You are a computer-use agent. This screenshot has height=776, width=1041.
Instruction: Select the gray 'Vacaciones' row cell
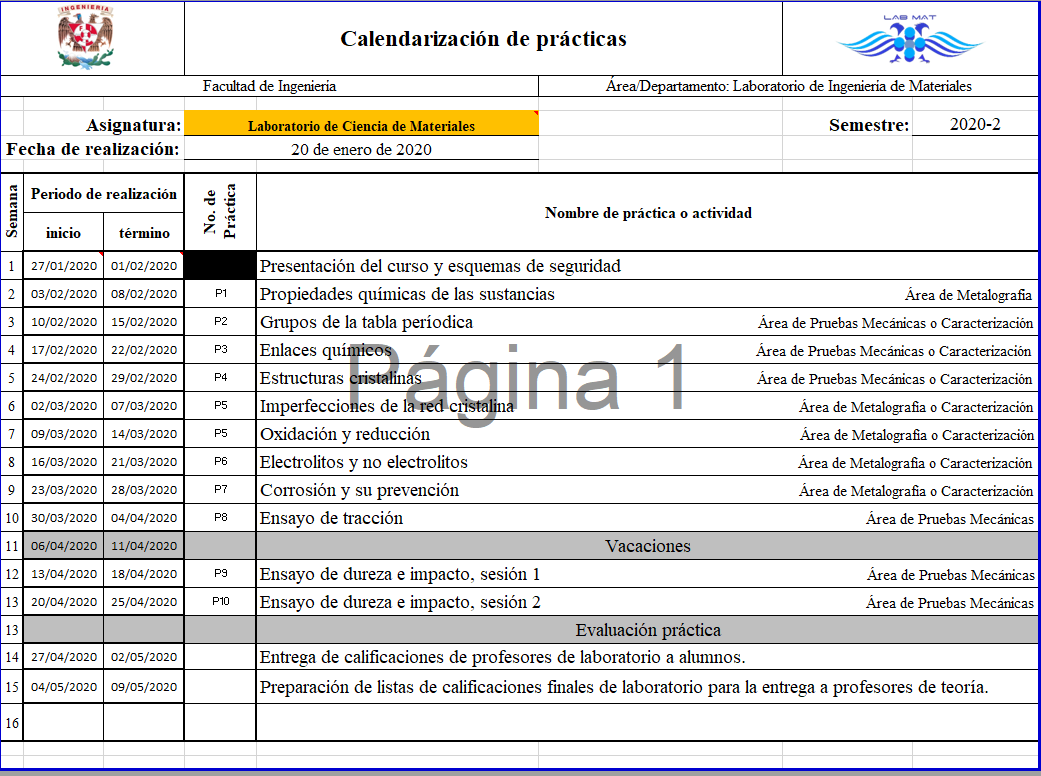[x=647, y=546]
